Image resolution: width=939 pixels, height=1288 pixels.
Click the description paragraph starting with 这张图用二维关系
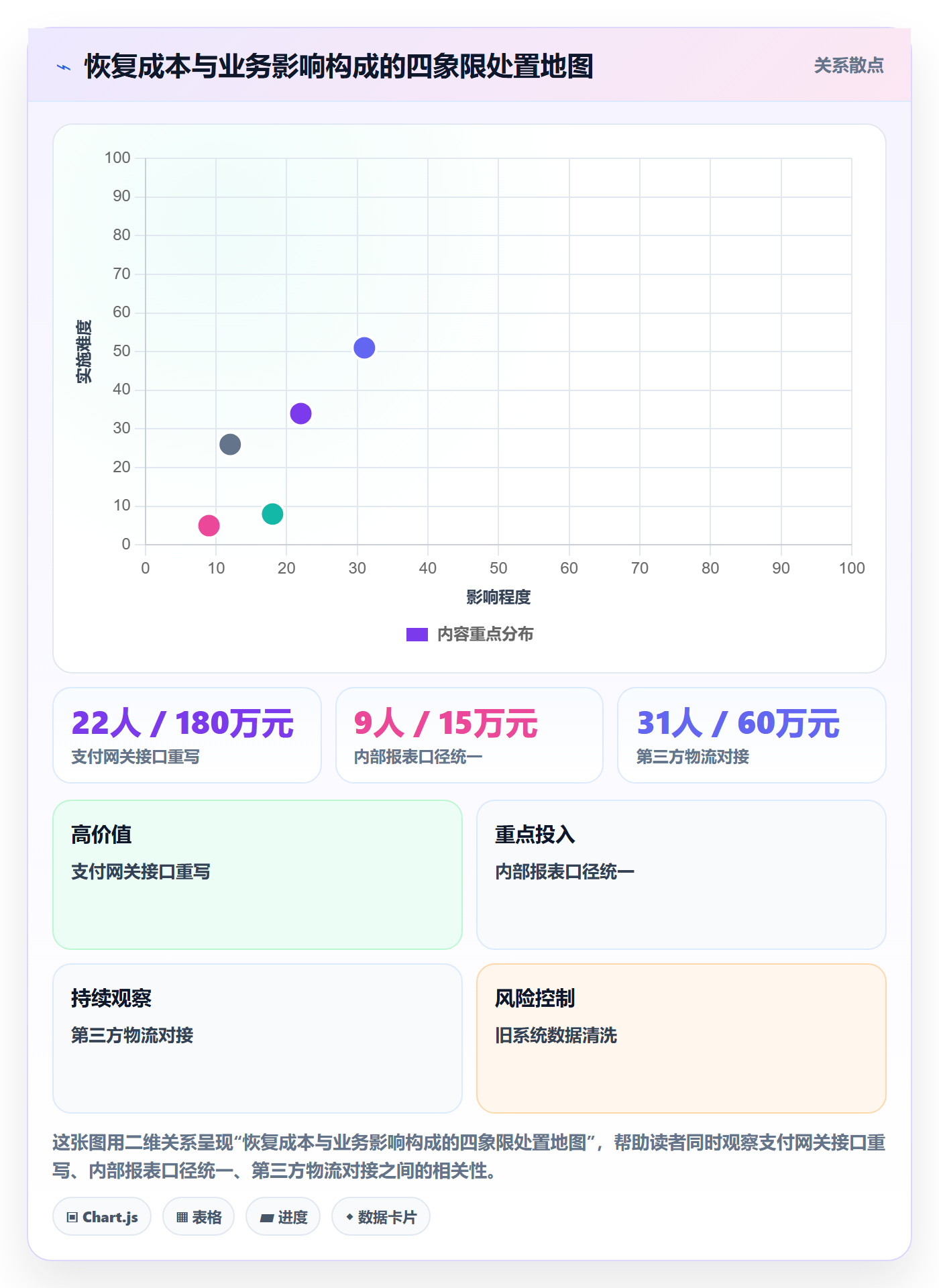pos(469,1157)
